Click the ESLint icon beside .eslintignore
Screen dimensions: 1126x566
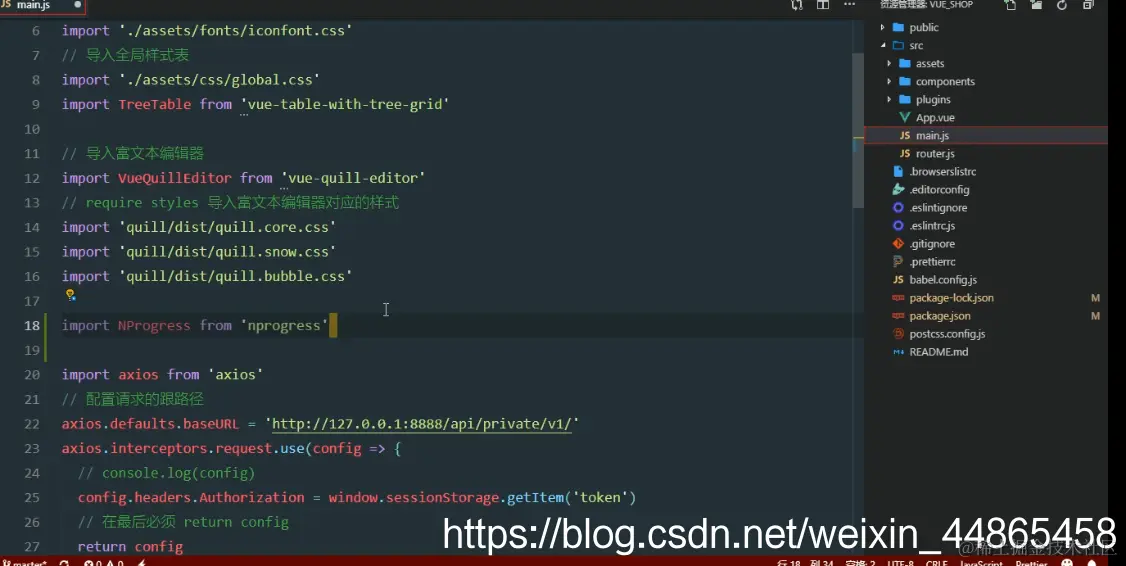[x=898, y=208]
